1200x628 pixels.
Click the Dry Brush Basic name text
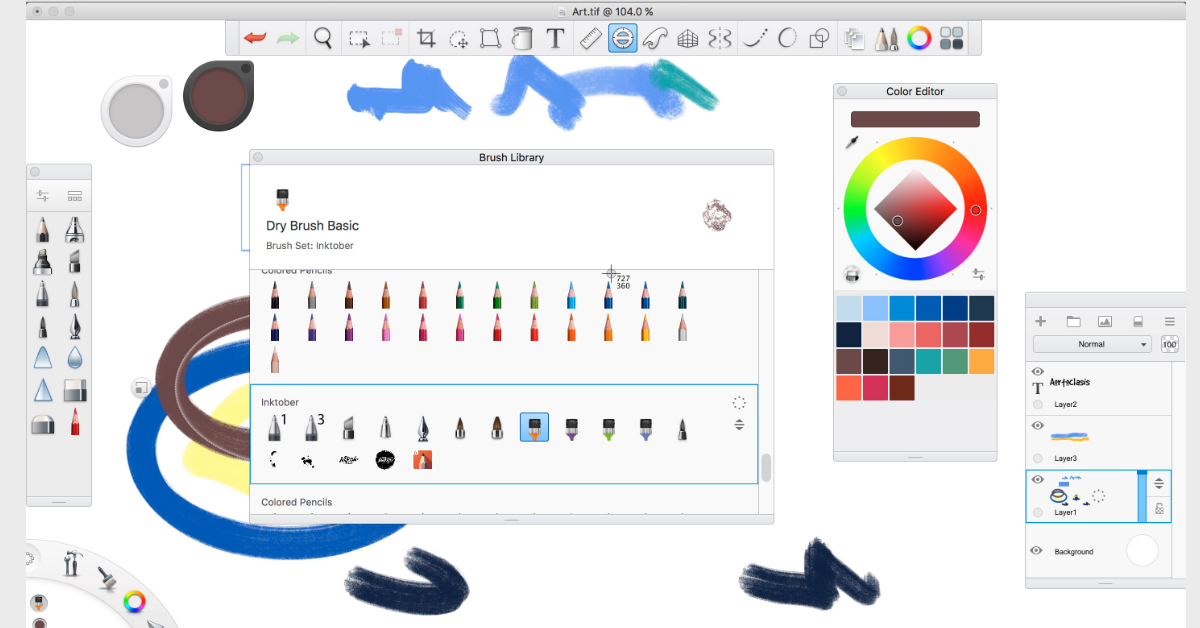pyautogui.click(x=312, y=226)
